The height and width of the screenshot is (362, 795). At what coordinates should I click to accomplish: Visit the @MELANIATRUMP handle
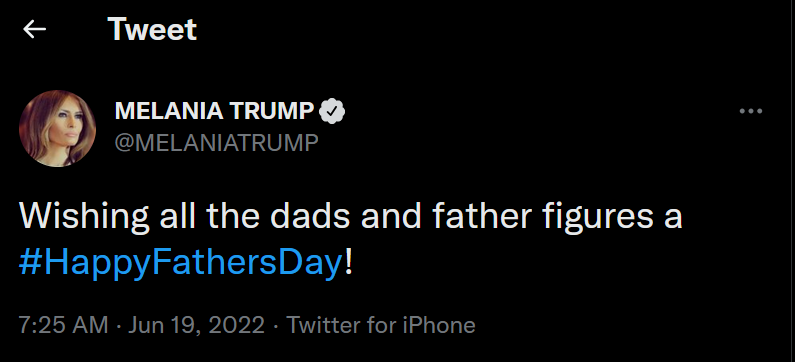coord(216,143)
